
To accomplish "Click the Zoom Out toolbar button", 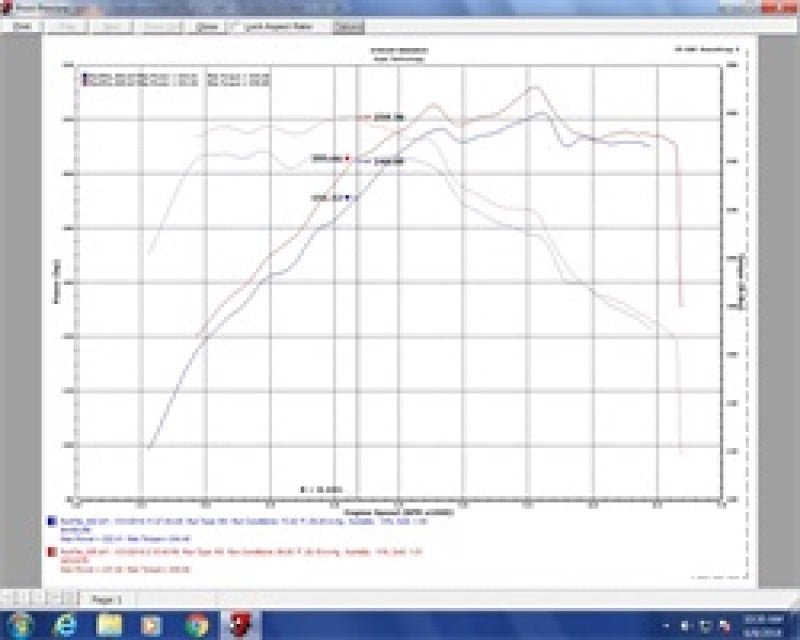I will [155, 29].
